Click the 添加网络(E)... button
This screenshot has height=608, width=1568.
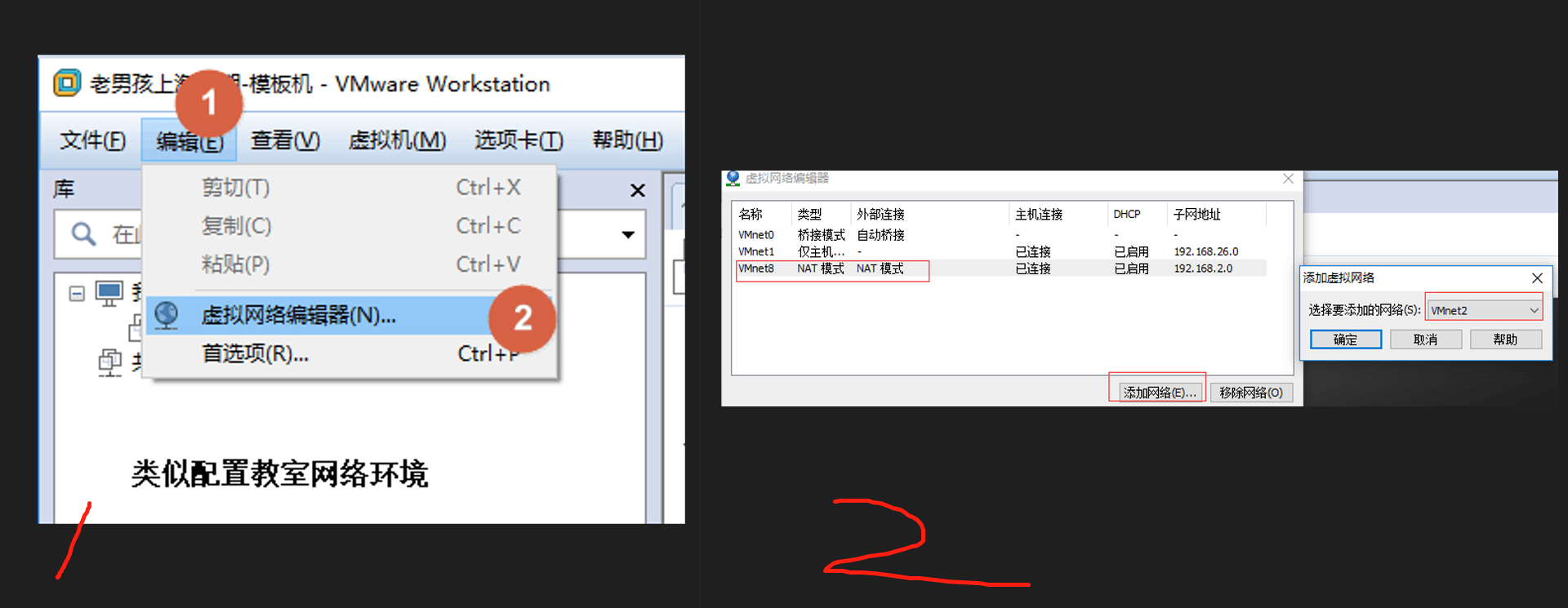coord(1159,393)
